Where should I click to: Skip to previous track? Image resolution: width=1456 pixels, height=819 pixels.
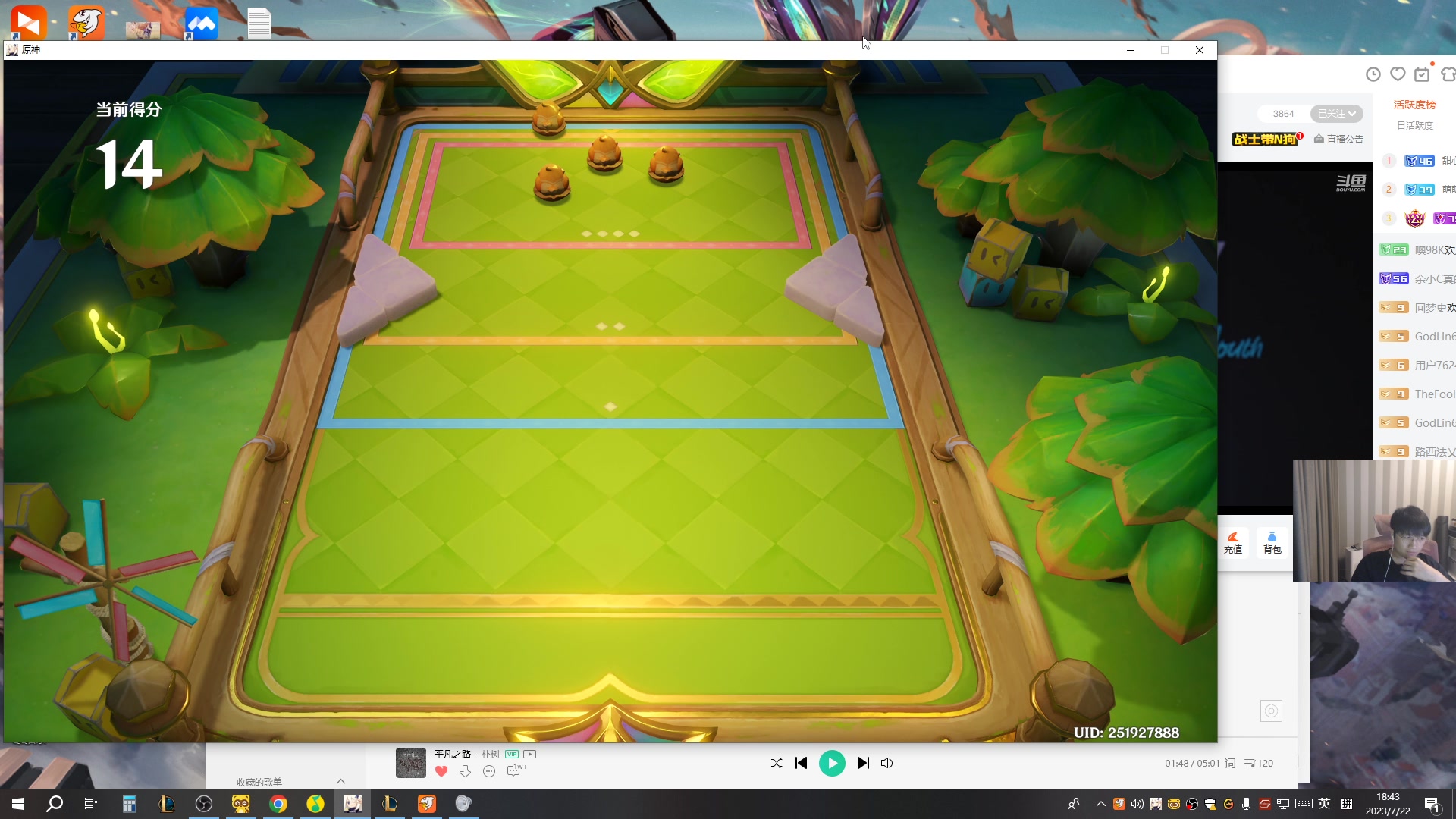click(x=801, y=763)
